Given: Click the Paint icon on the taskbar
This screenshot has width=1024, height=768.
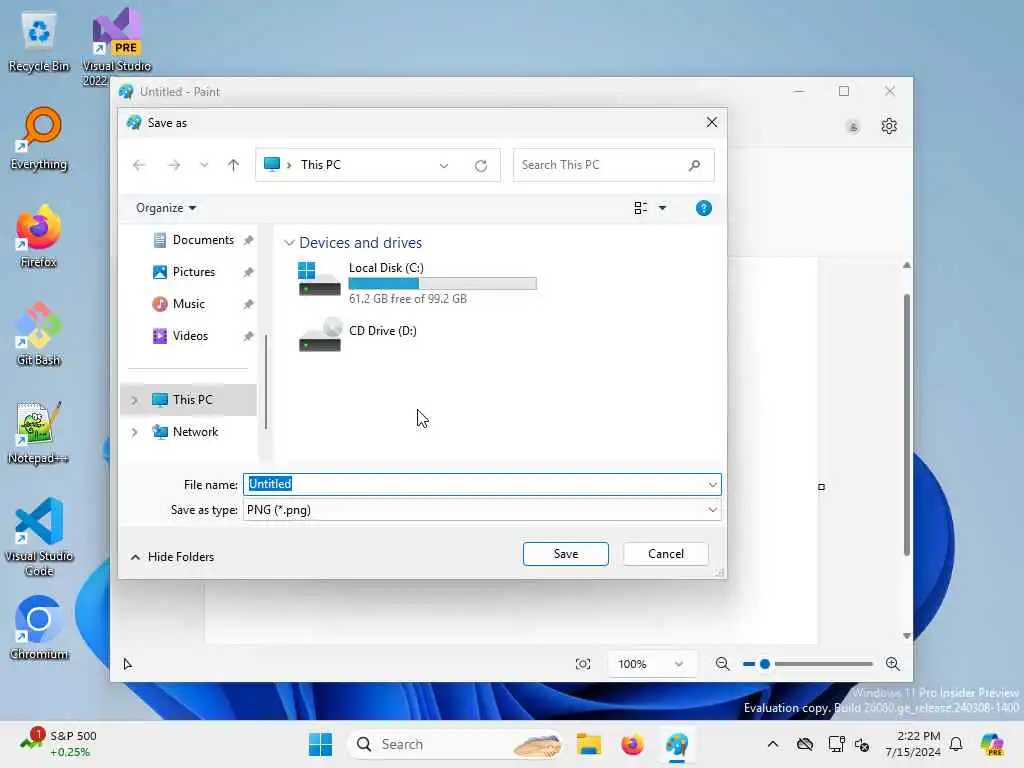Looking at the screenshot, I should pyautogui.click(x=677, y=744).
